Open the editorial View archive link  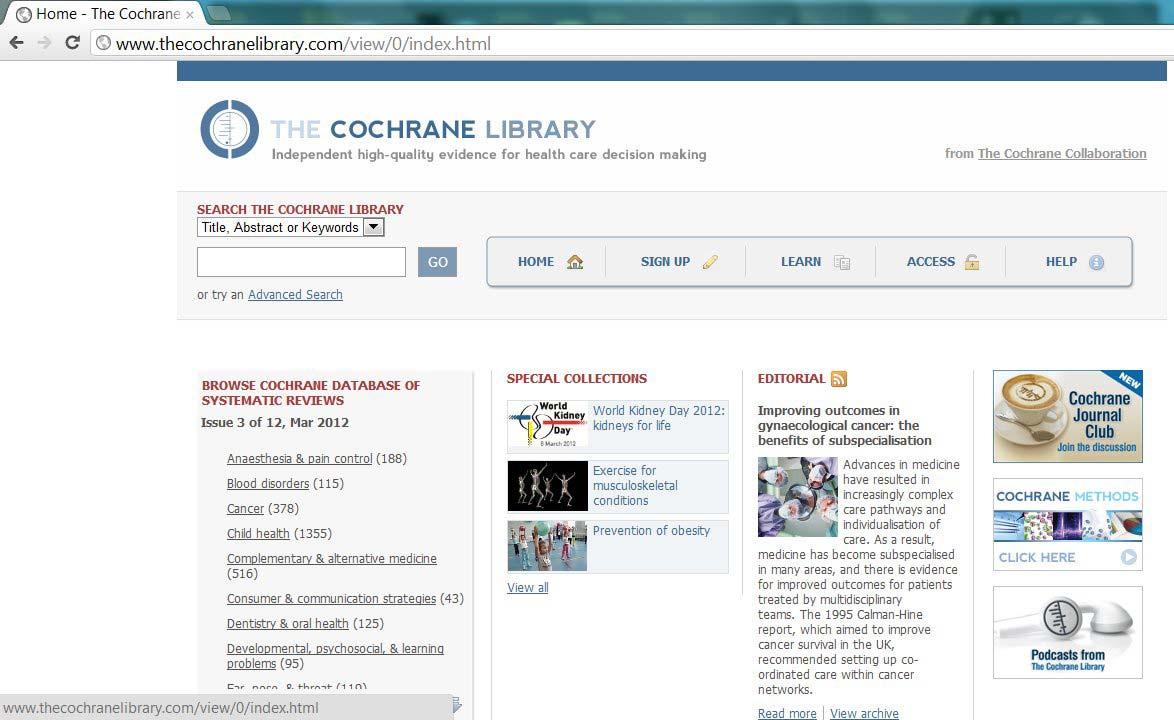click(864, 714)
